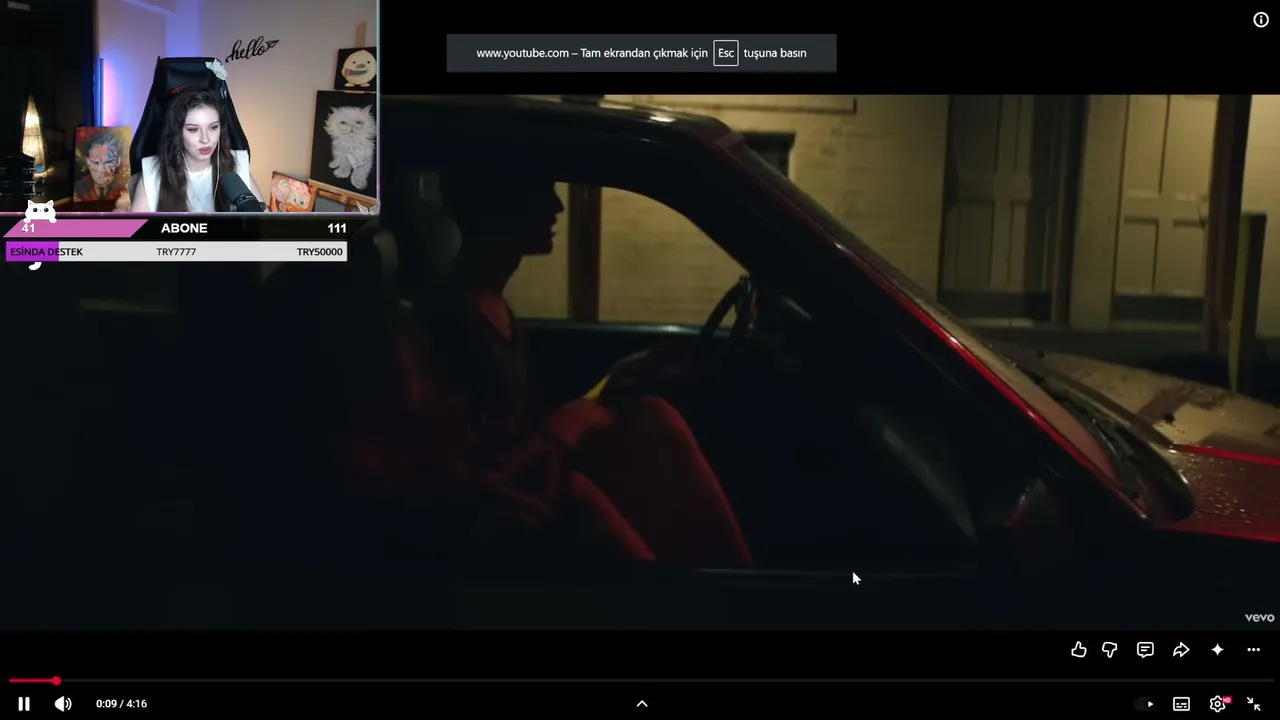Click the red playhead on the progress bar
The width and height of the screenshot is (1280, 720).
(56, 681)
